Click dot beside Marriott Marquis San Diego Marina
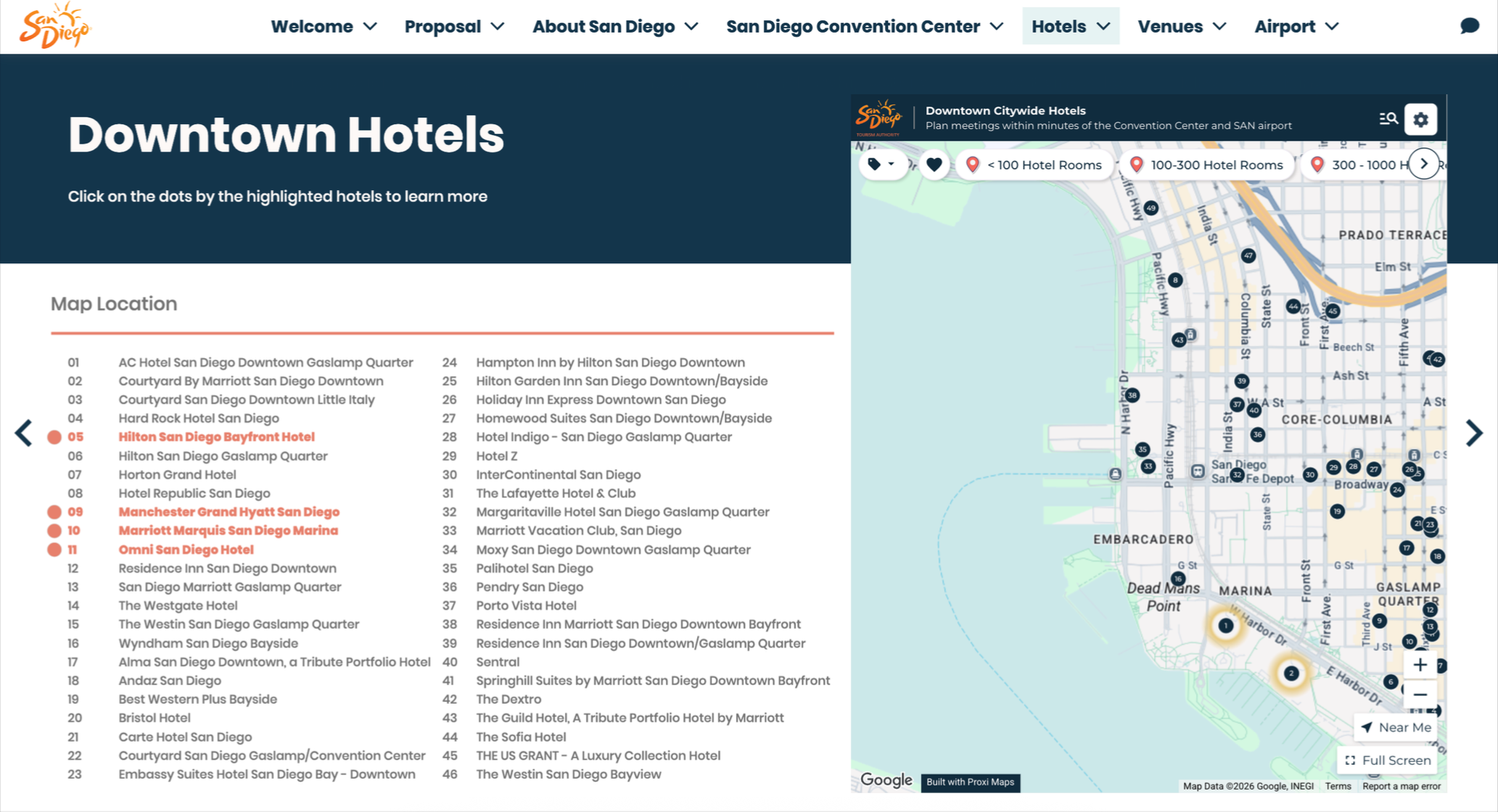Screen dimensions: 1498x812 (54, 531)
